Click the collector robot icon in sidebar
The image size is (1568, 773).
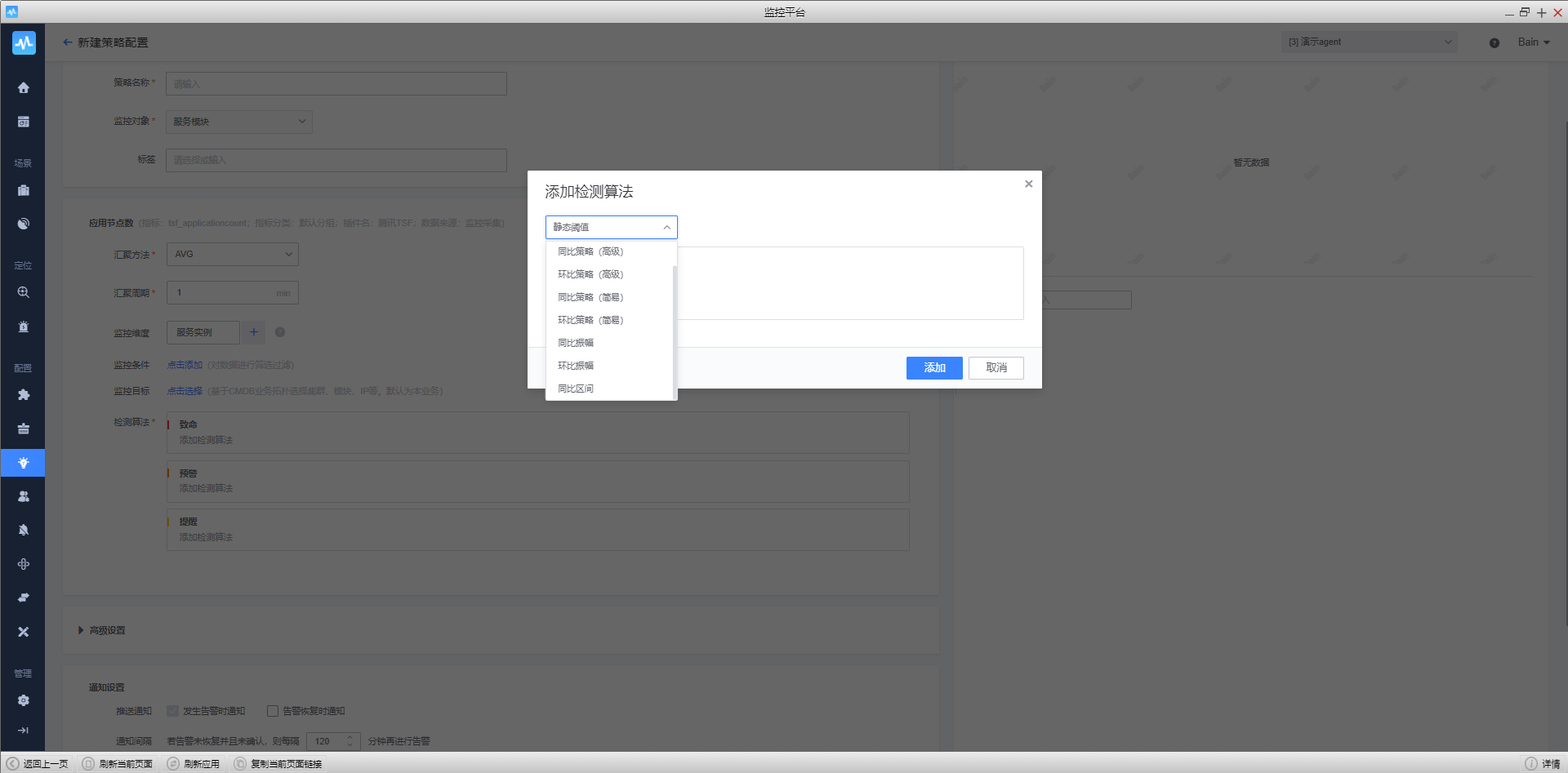(24, 429)
